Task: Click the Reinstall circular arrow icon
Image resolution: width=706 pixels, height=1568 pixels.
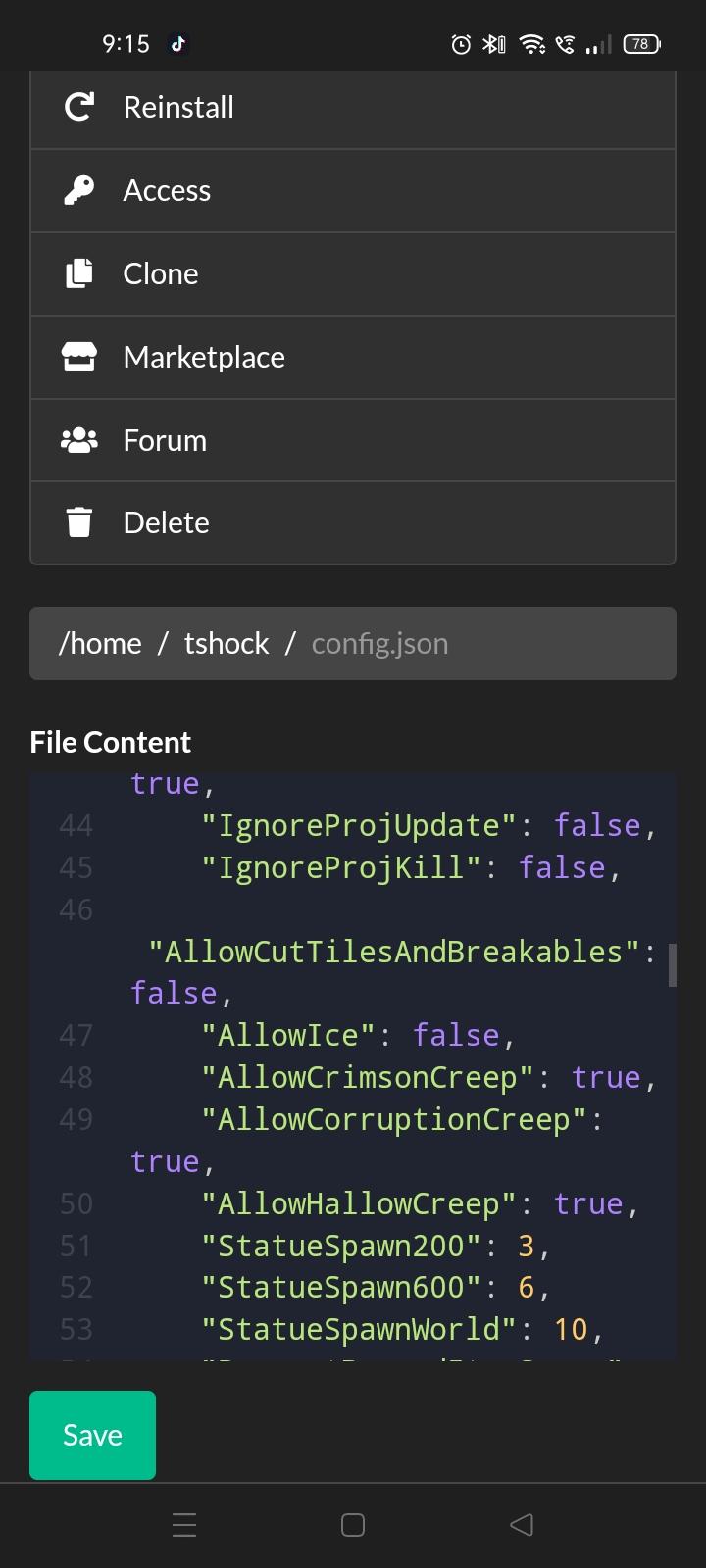Action: click(79, 107)
